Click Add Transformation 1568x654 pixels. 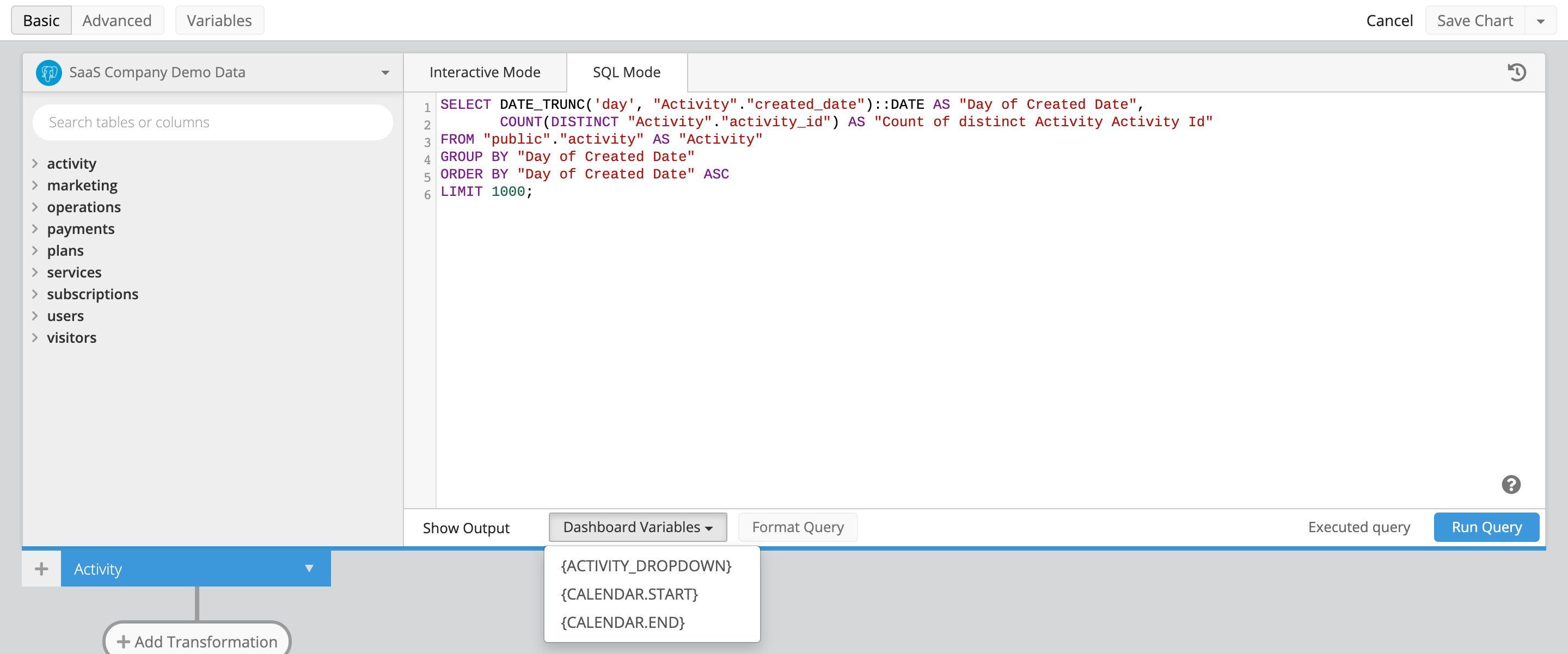(197, 641)
